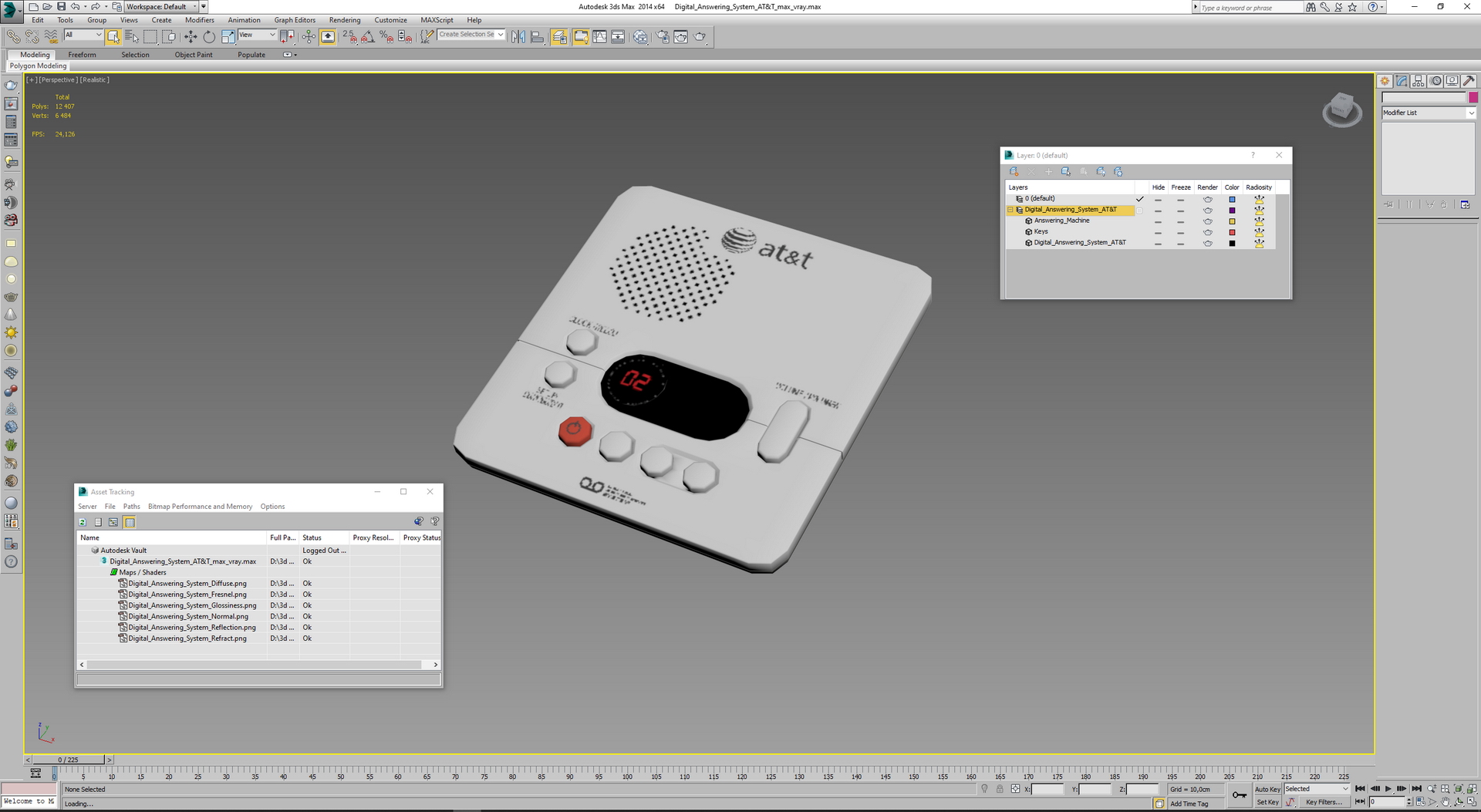The height and width of the screenshot is (812, 1481).
Task: Open the reference coordinate View dropdown
Action: click(257, 35)
